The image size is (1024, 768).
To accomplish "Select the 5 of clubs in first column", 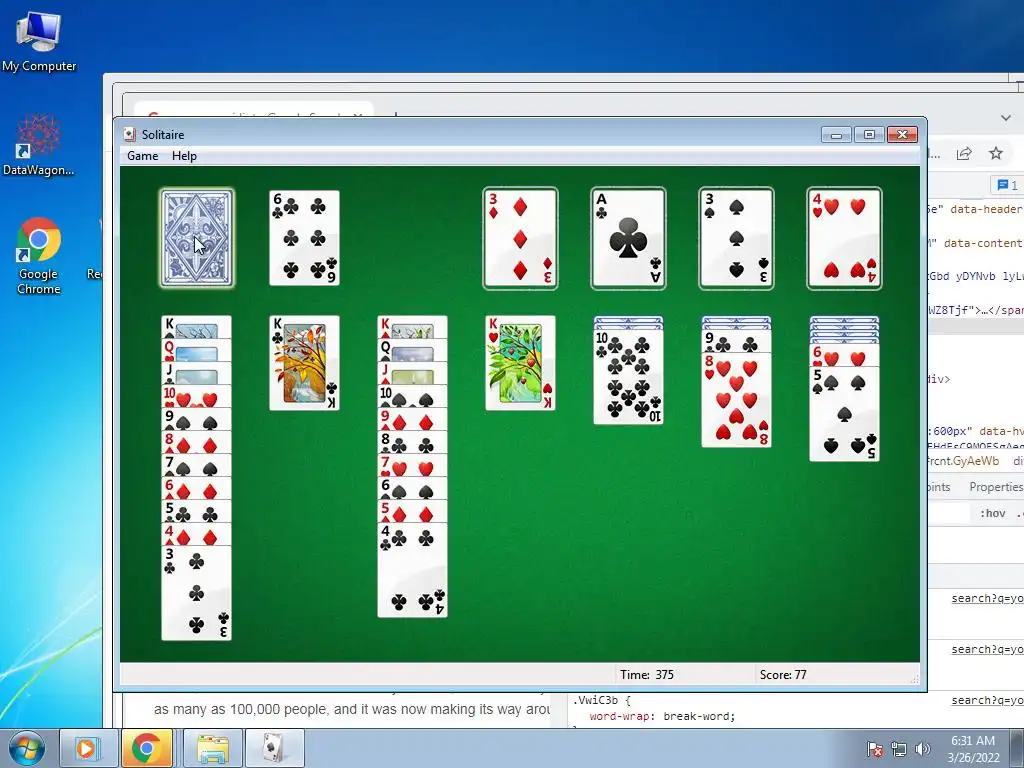I will point(197,511).
